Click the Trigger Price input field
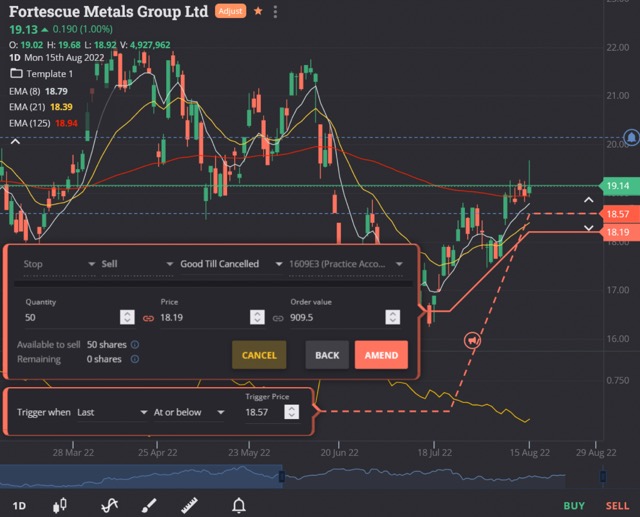This screenshot has height=517, width=640. [x=266, y=412]
